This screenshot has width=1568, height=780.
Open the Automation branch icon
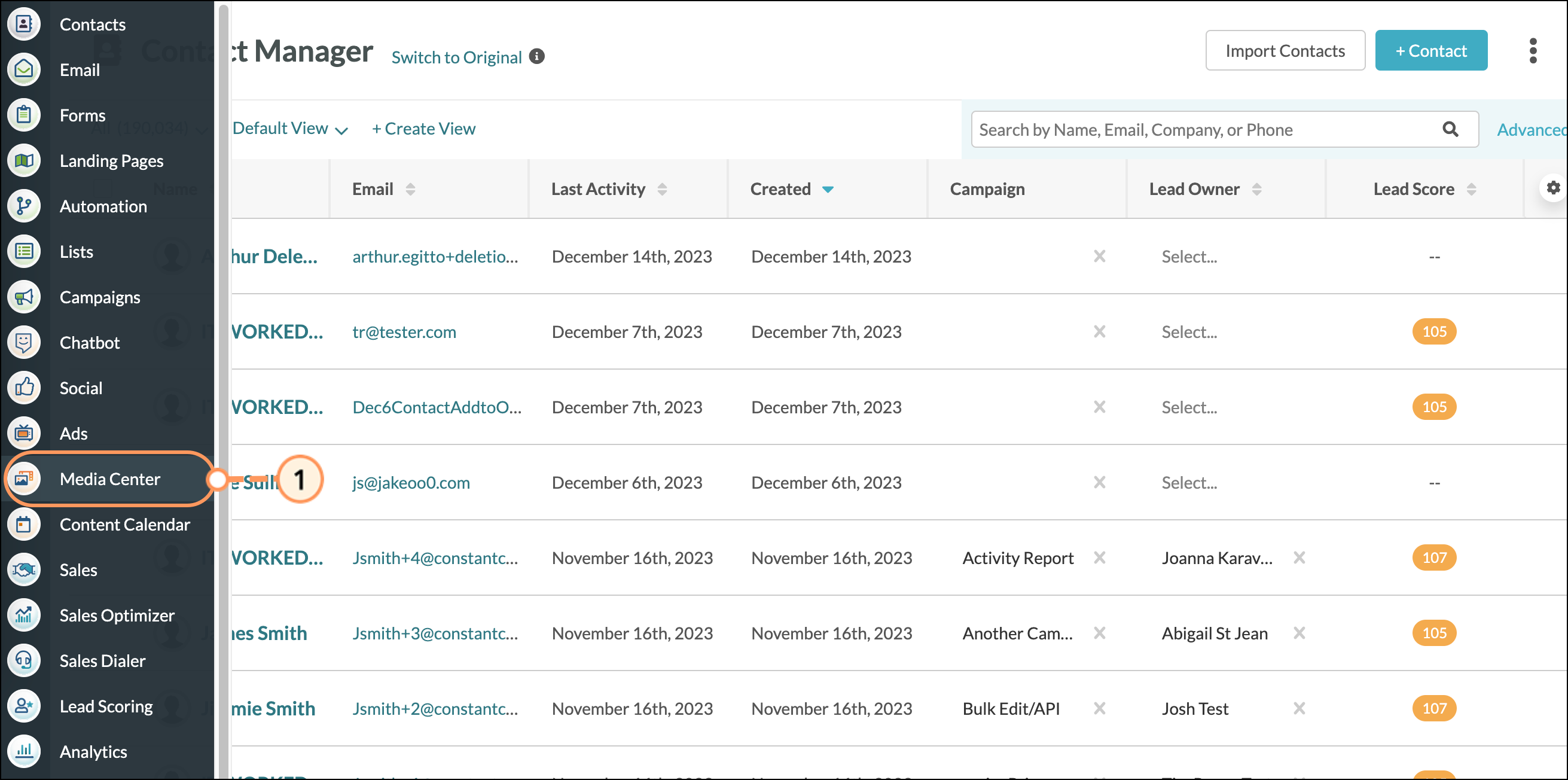24,206
